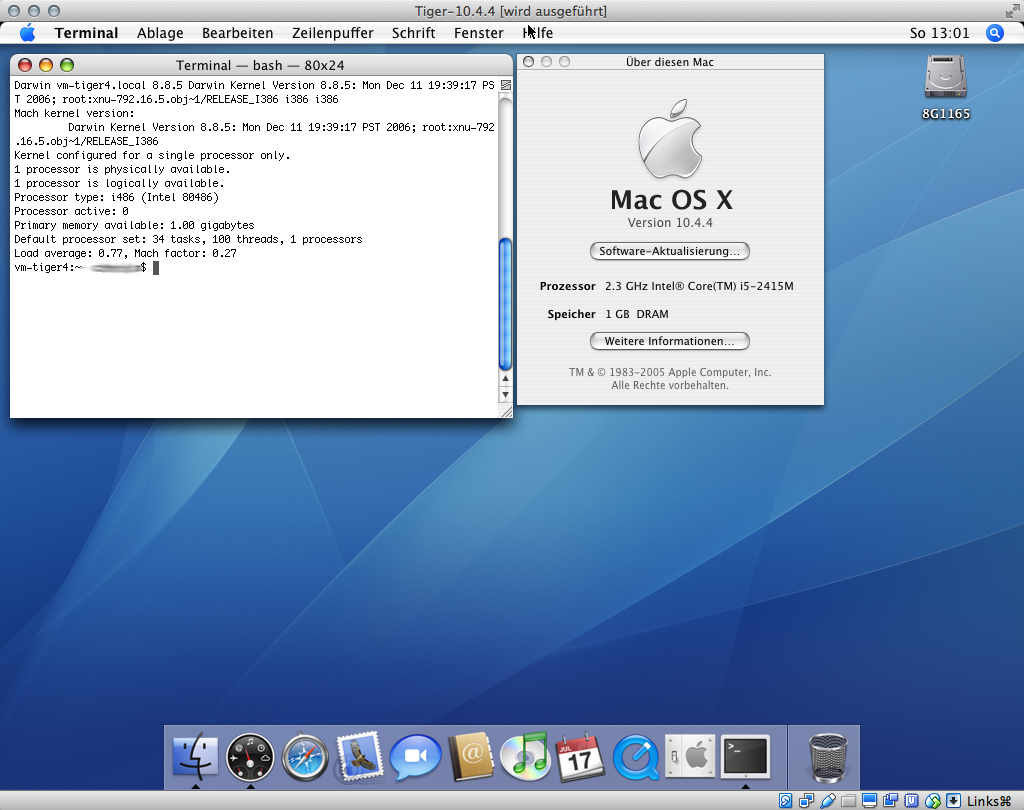Click the Terminal icon in the Dock
Image resolution: width=1024 pixels, height=810 pixels.
click(745, 756)
